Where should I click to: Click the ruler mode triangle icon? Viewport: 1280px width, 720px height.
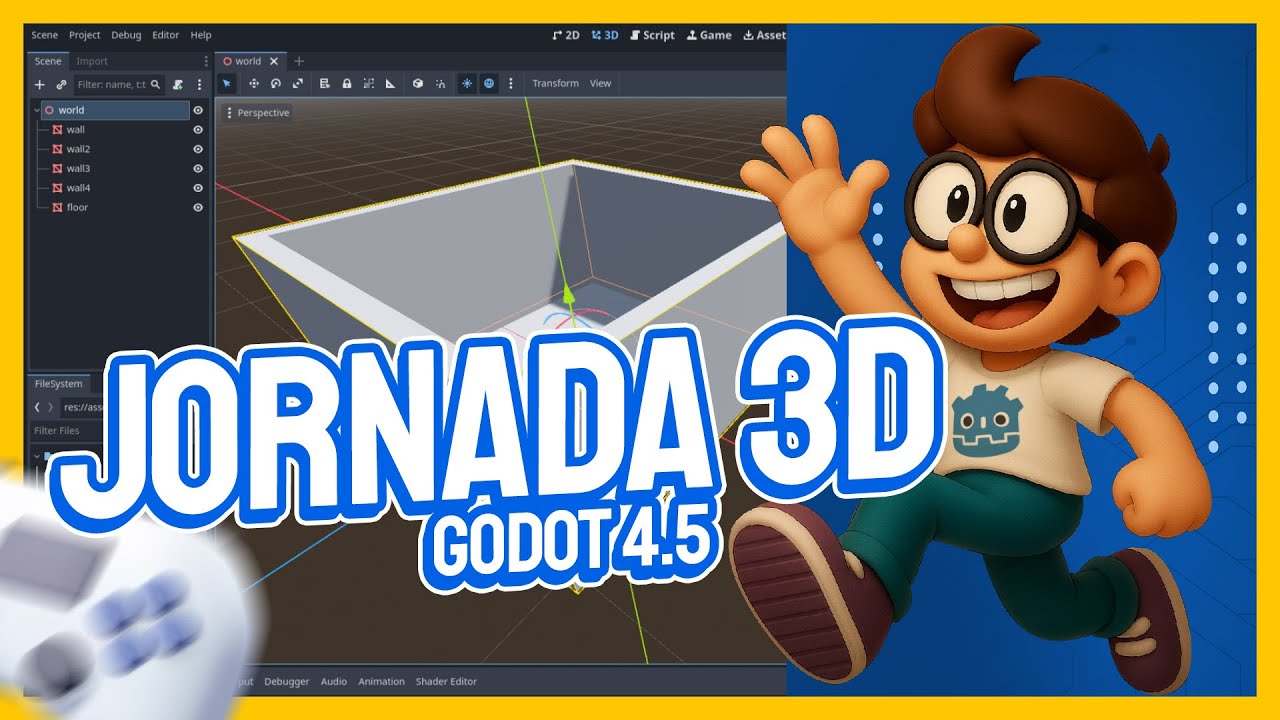coord(391,83)
